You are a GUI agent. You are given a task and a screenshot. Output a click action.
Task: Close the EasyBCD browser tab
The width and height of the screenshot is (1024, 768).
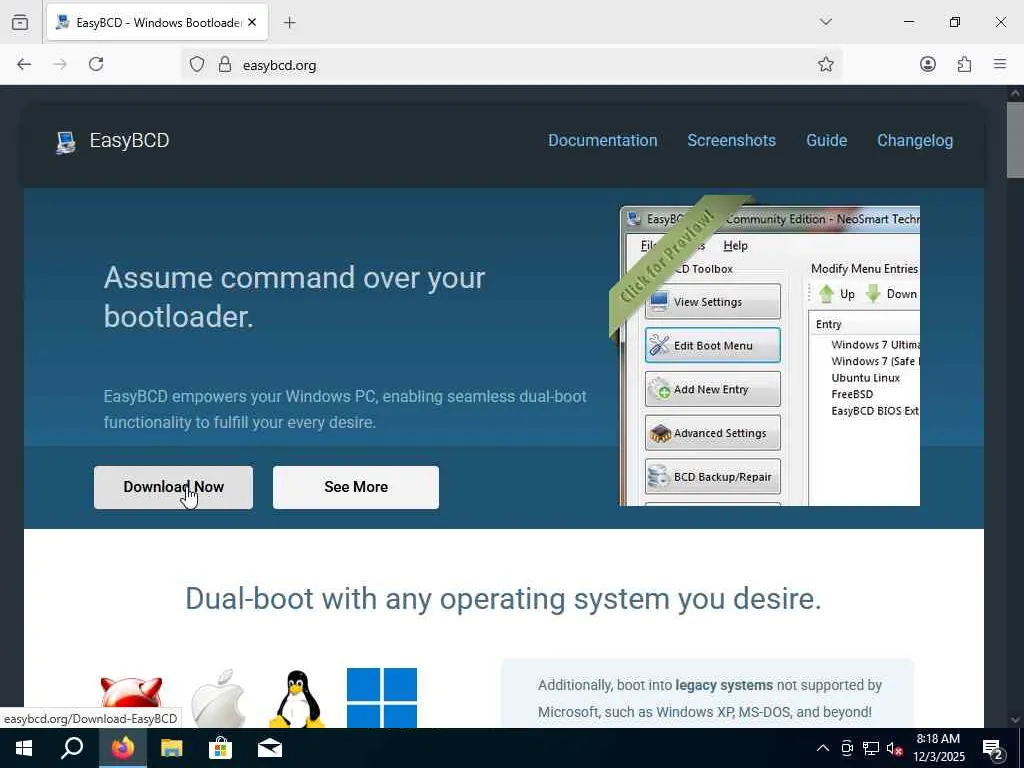252,22
